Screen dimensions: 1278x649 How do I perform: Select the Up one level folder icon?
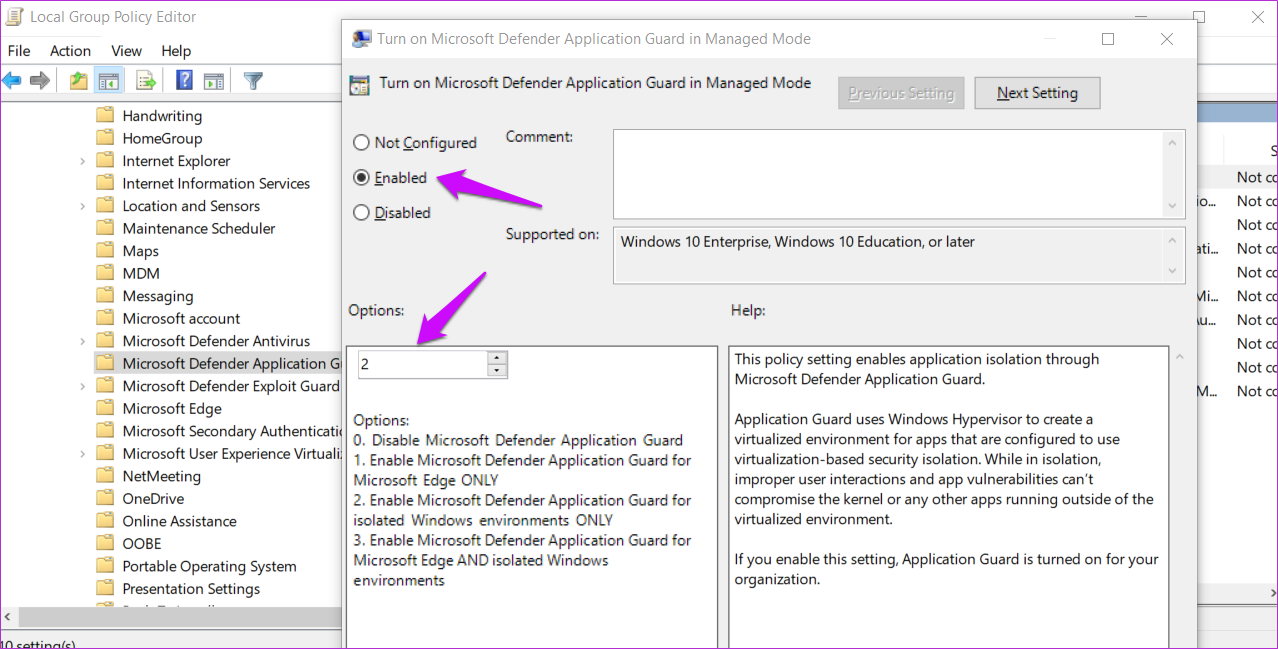[78, 80]
